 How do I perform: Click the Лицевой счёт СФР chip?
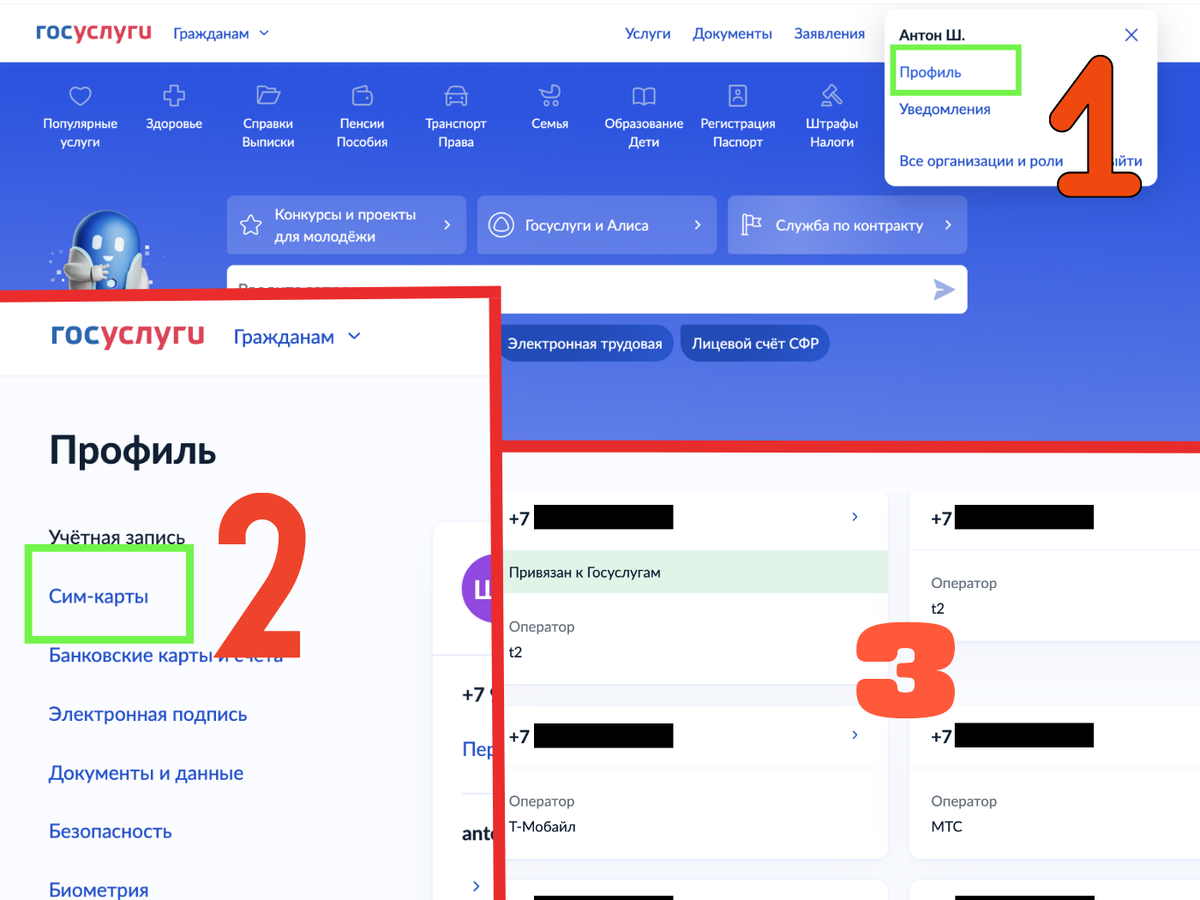(x=755, y=344)
